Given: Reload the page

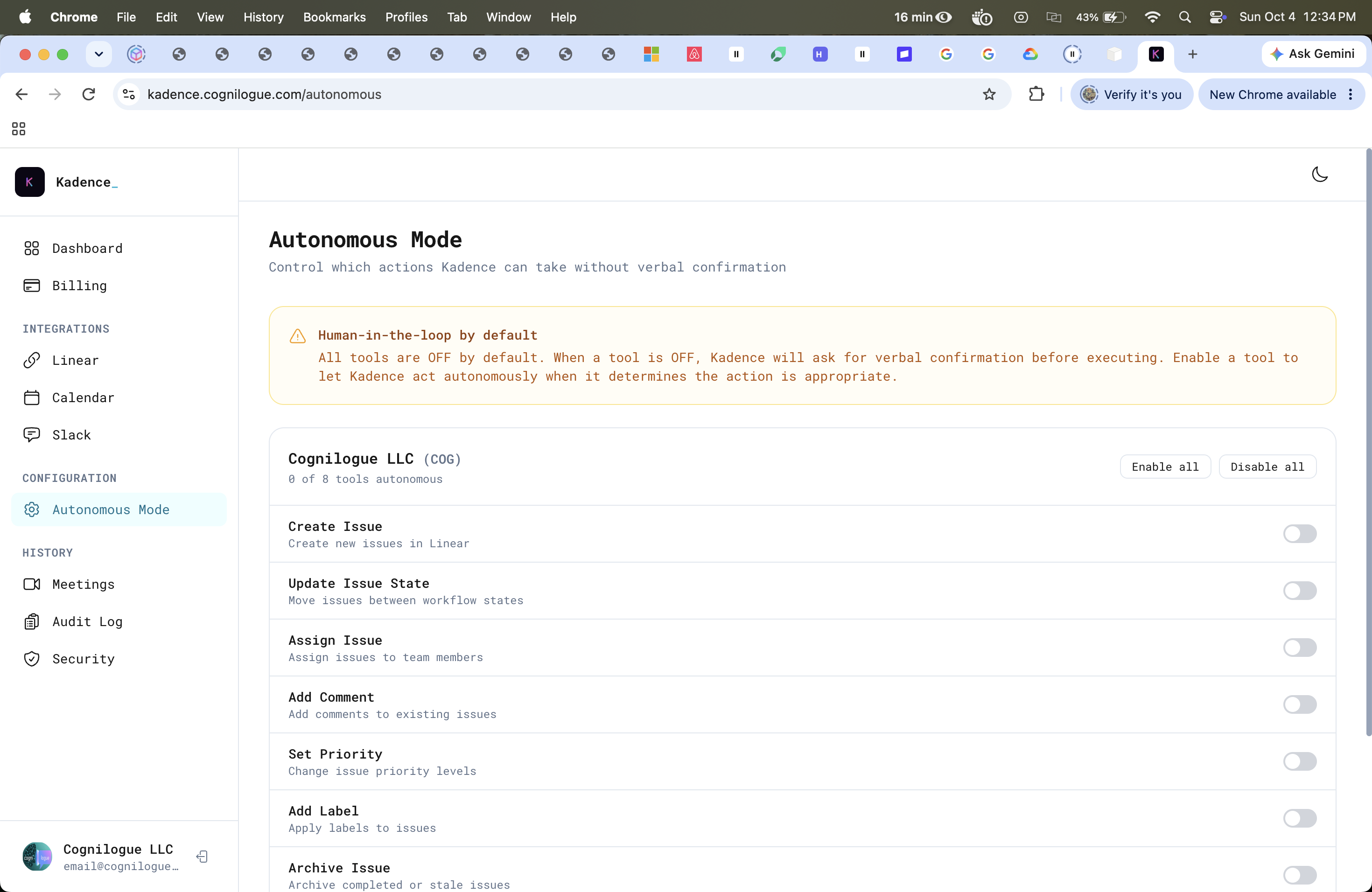Looking at the screenshot, I should pyautogui.click(x=88, y=95).
